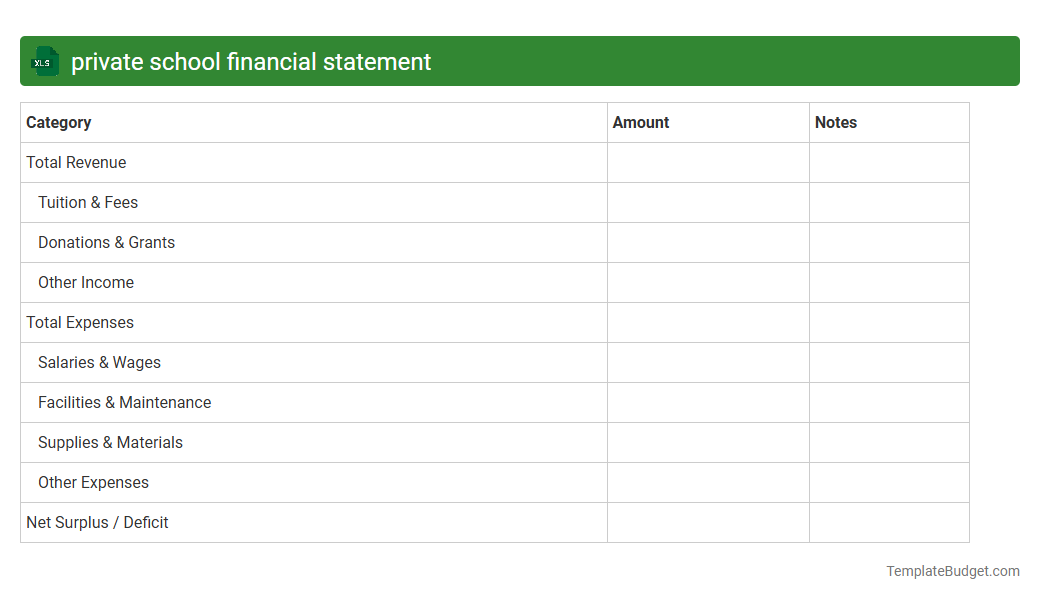Select the Supplies & Materials row label
1040x600 pixels.
tap(110, 442)
